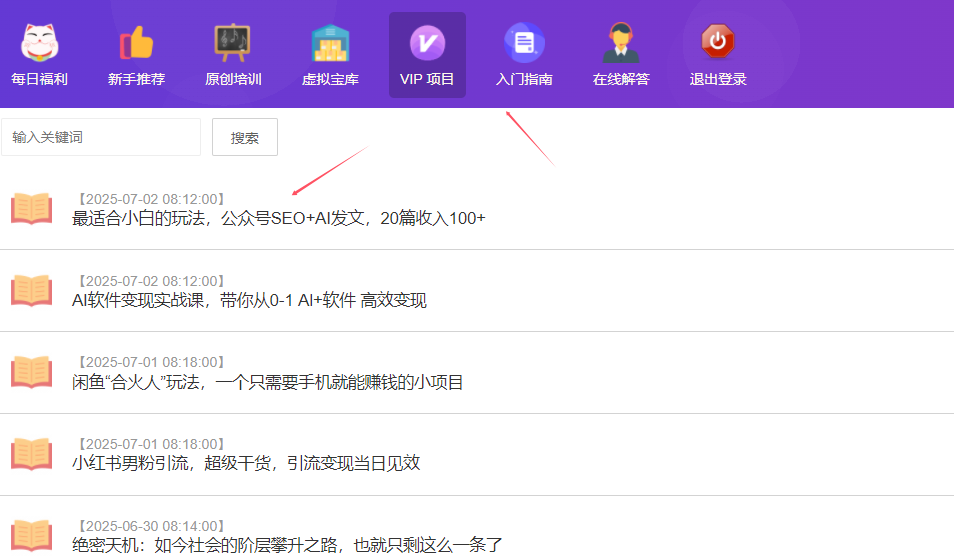Image resolution: width=954 pixels, height=560 pixels.
Task: Click timestamp 2025-07-01 08:18:00 above 小红书 article
Action: tap(151, 444)
